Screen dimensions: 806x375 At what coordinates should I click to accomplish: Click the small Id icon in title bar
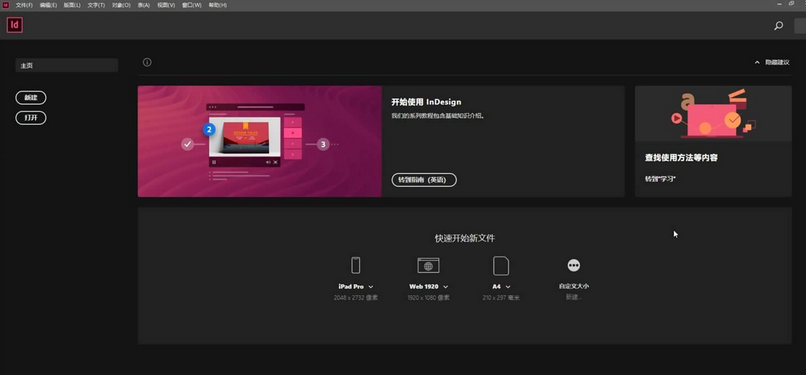coord(6,5)
